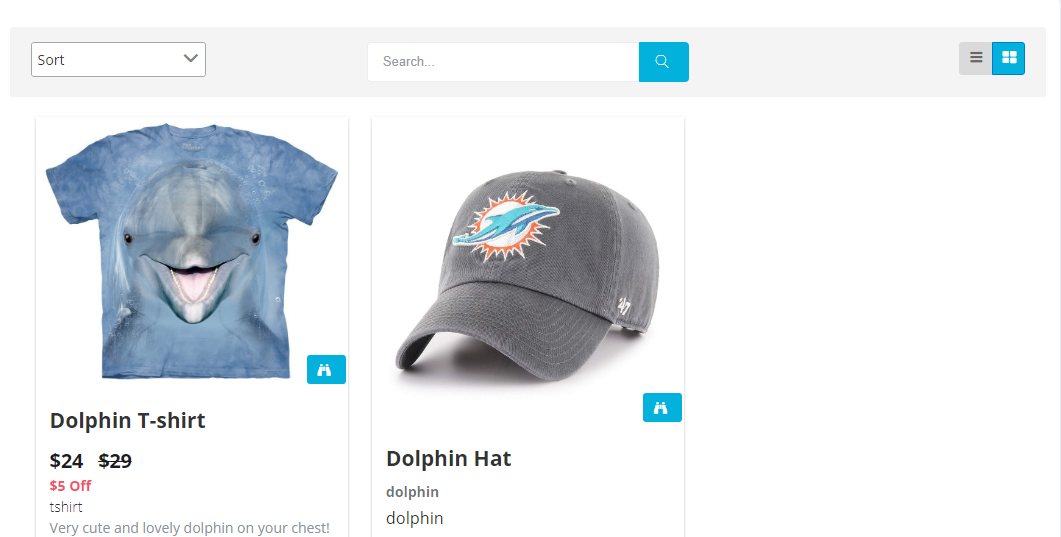Open quick view for Dolphin T-shirt
The height and width of the screenshot is (537, 1061).
pos(326,369)
